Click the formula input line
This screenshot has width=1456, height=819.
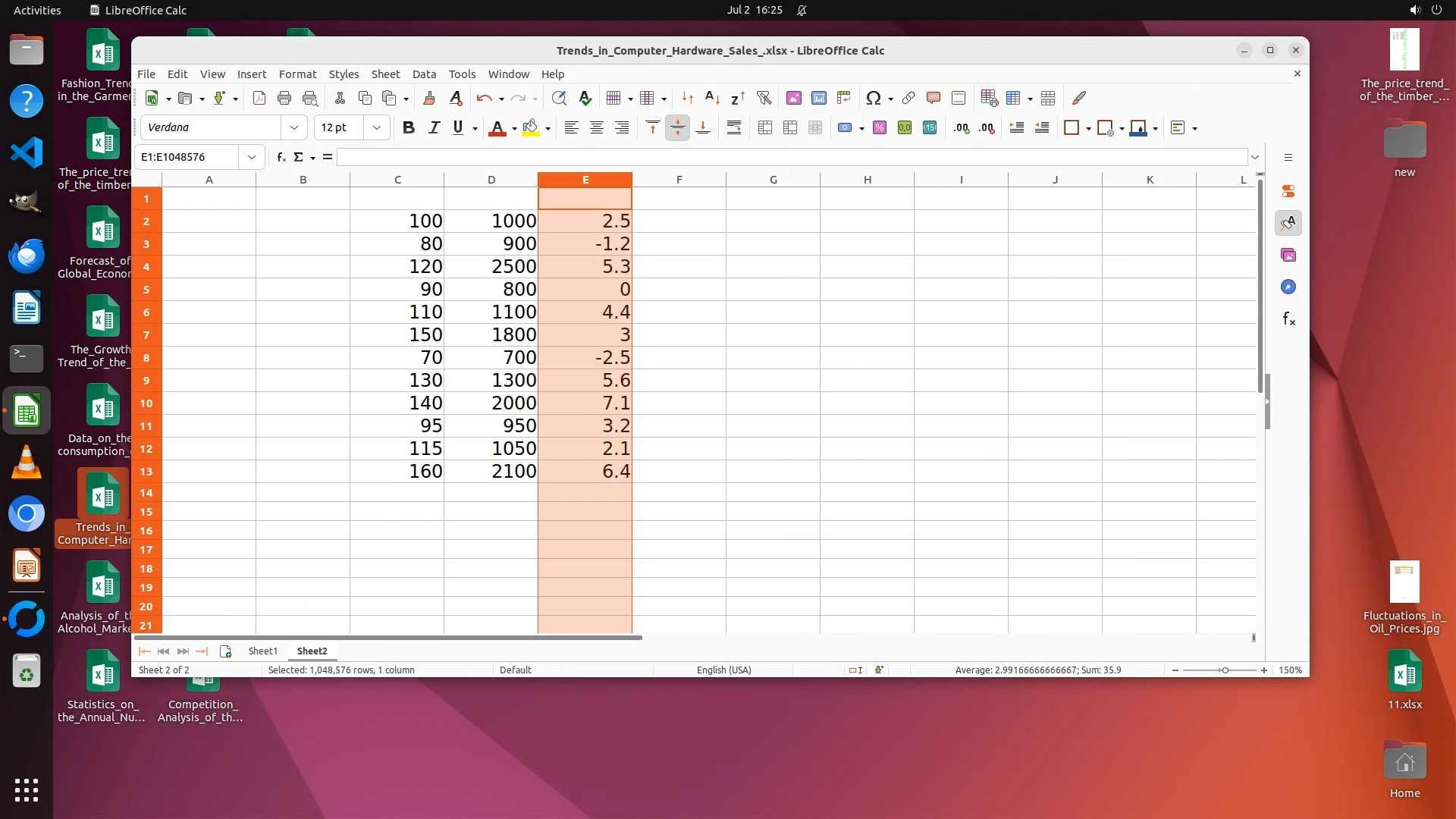tap(789, 157)
